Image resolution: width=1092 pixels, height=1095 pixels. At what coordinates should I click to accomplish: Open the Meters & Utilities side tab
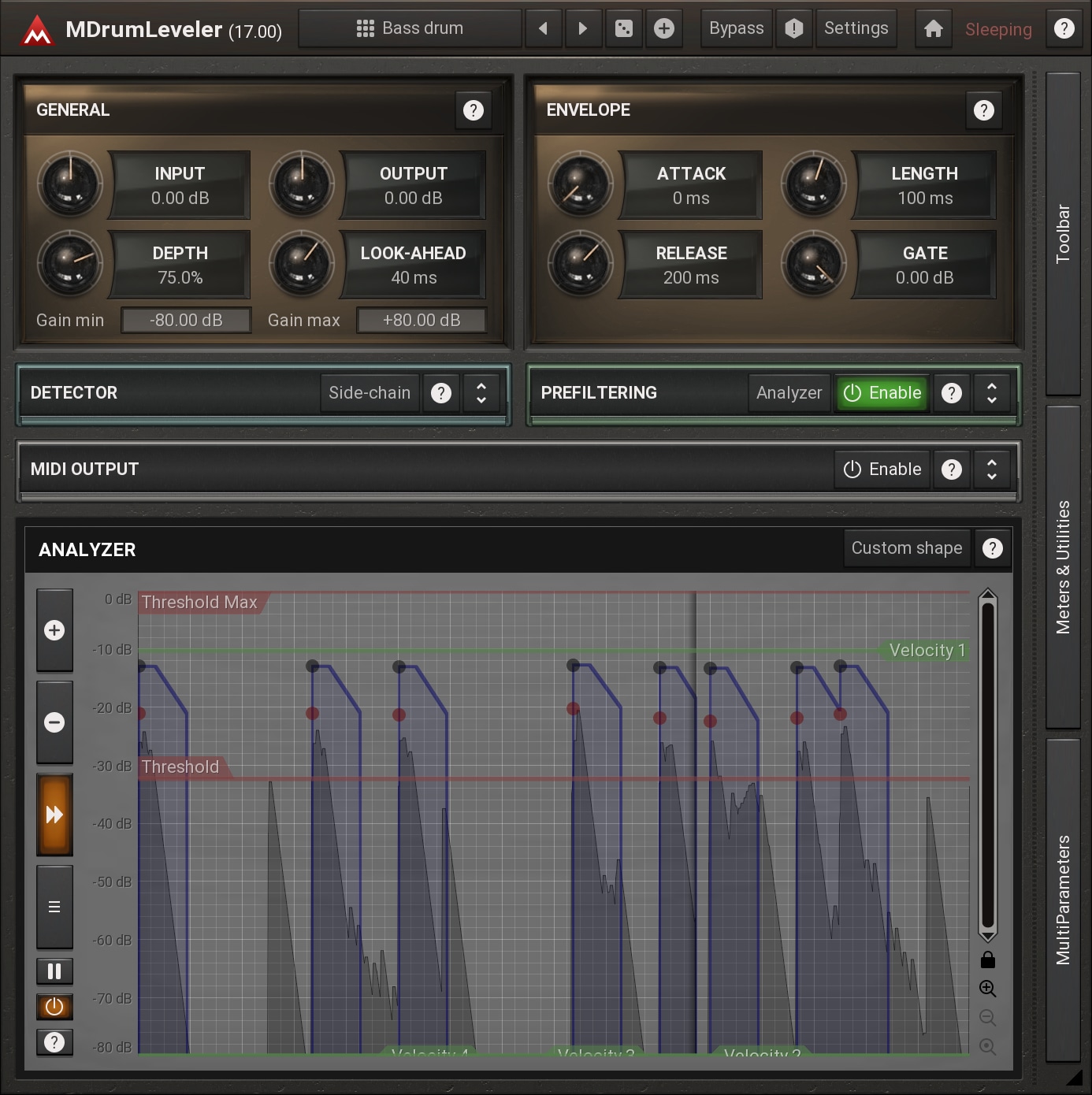[x=1063, y=567]
